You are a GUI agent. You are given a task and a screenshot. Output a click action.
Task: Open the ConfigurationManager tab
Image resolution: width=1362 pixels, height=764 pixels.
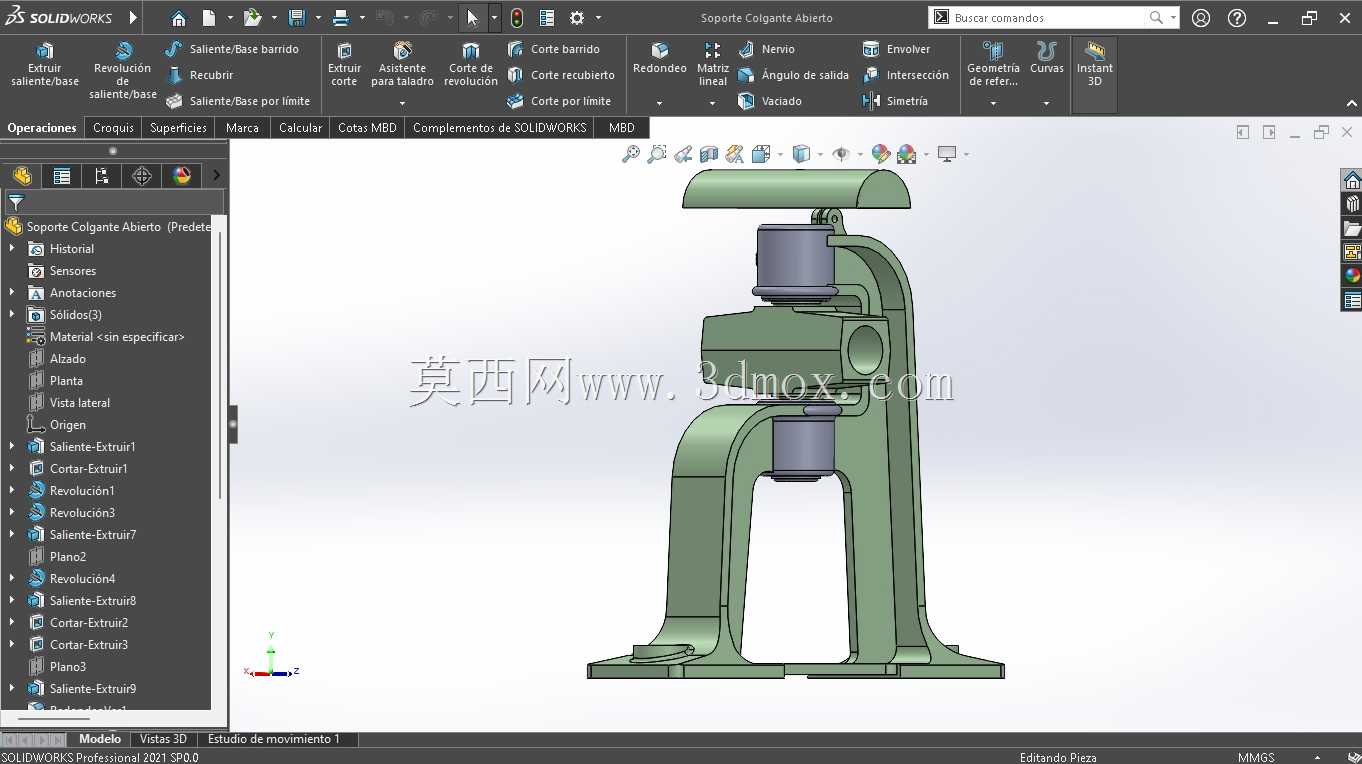tap(102, 176)
